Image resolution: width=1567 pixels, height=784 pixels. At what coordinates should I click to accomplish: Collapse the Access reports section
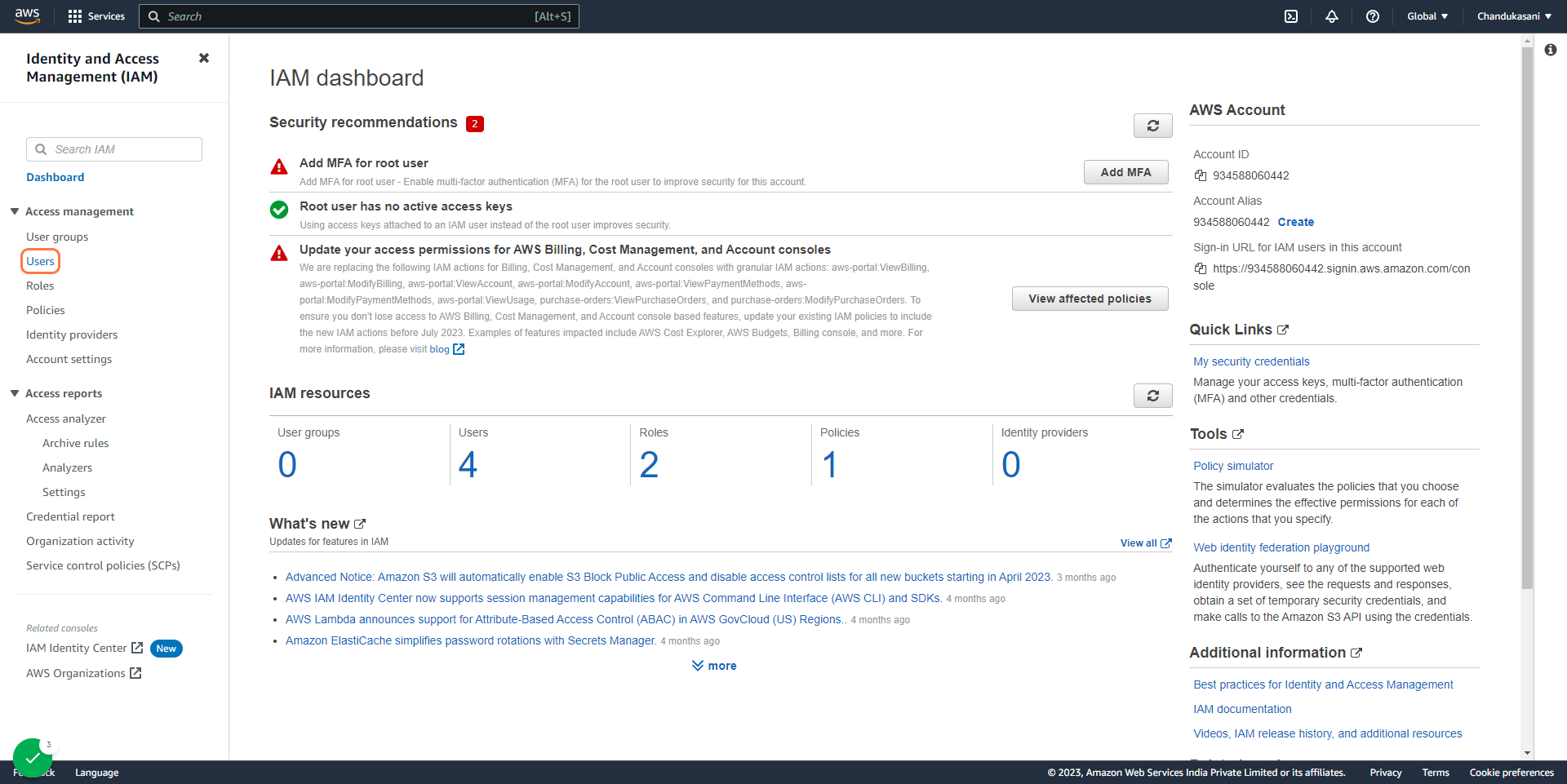click(15, 393)
